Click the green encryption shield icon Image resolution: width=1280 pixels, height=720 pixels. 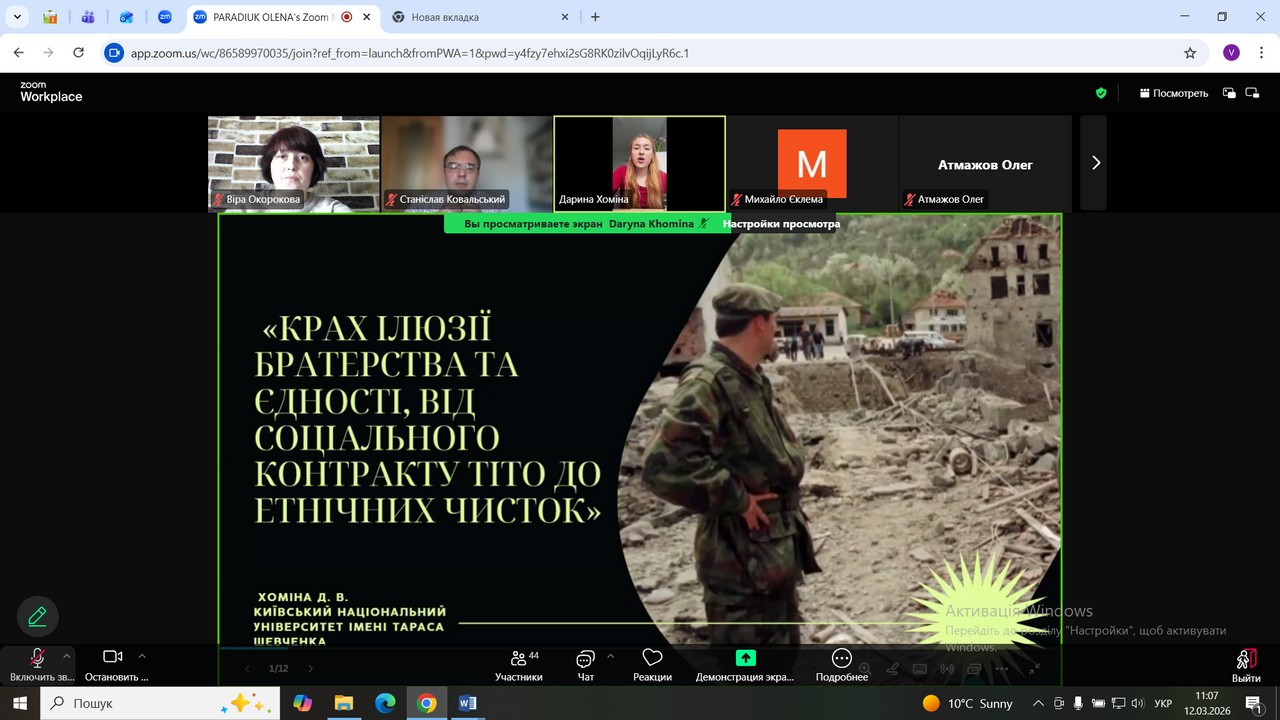[x=1101, y=93]
